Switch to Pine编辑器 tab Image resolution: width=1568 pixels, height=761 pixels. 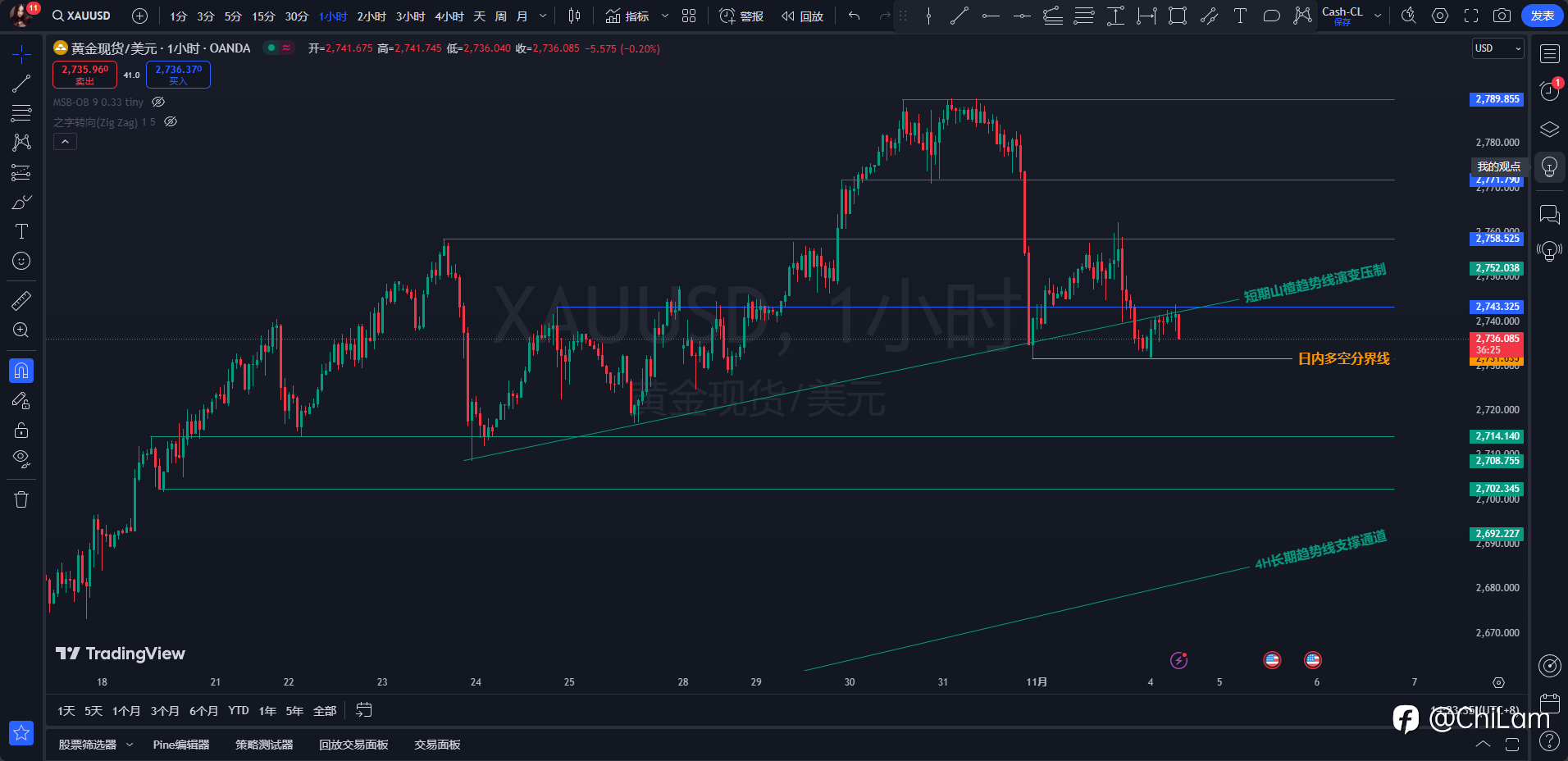point(181,745)
